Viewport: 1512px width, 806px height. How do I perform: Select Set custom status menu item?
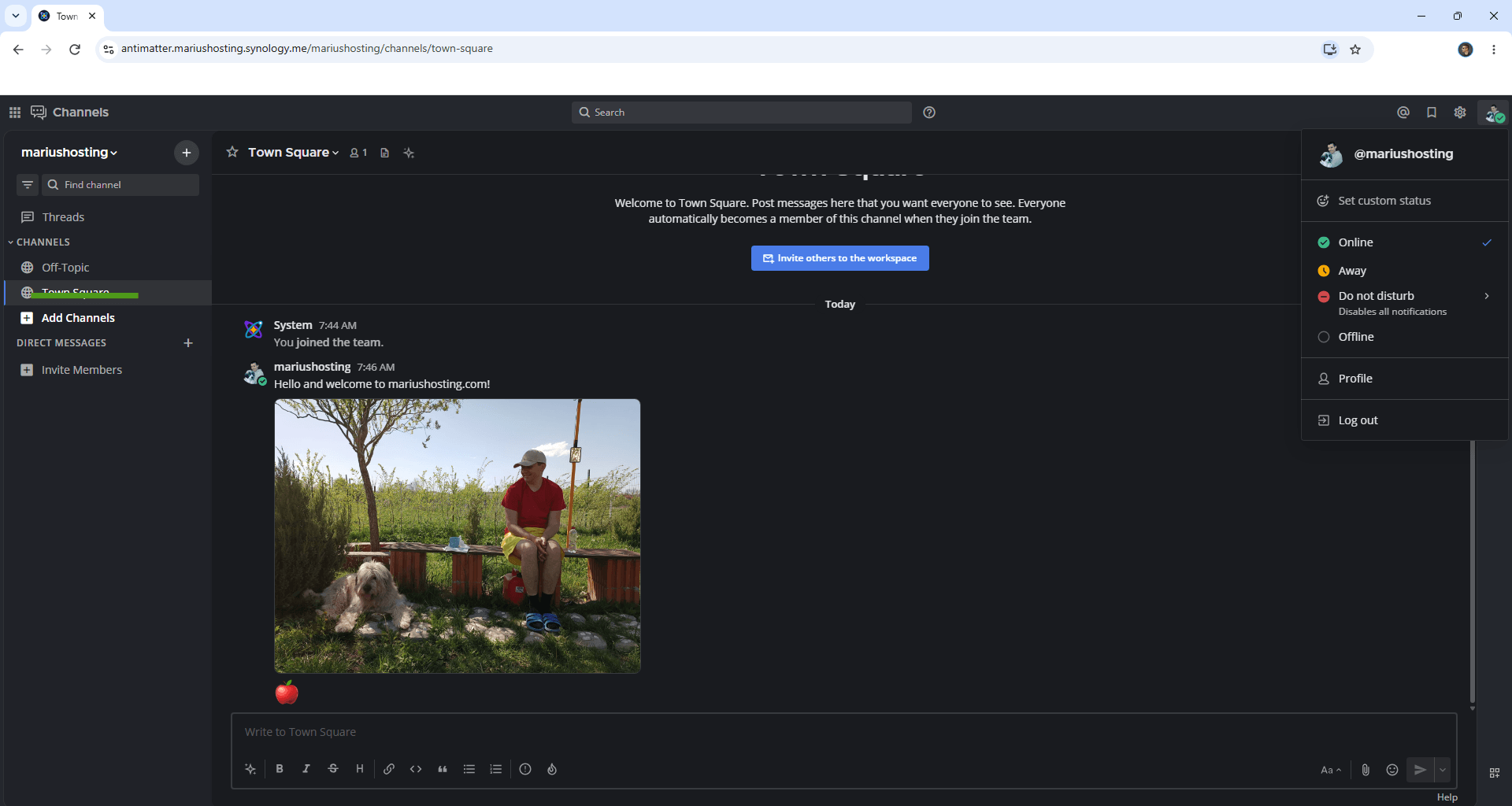pos(1405,201)
